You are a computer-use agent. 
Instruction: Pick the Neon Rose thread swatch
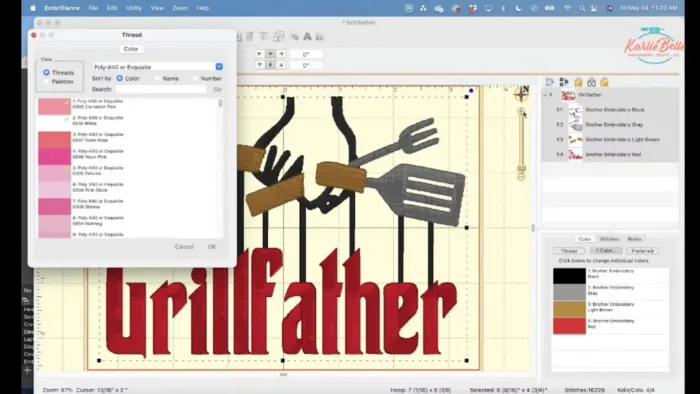(54, 140)
